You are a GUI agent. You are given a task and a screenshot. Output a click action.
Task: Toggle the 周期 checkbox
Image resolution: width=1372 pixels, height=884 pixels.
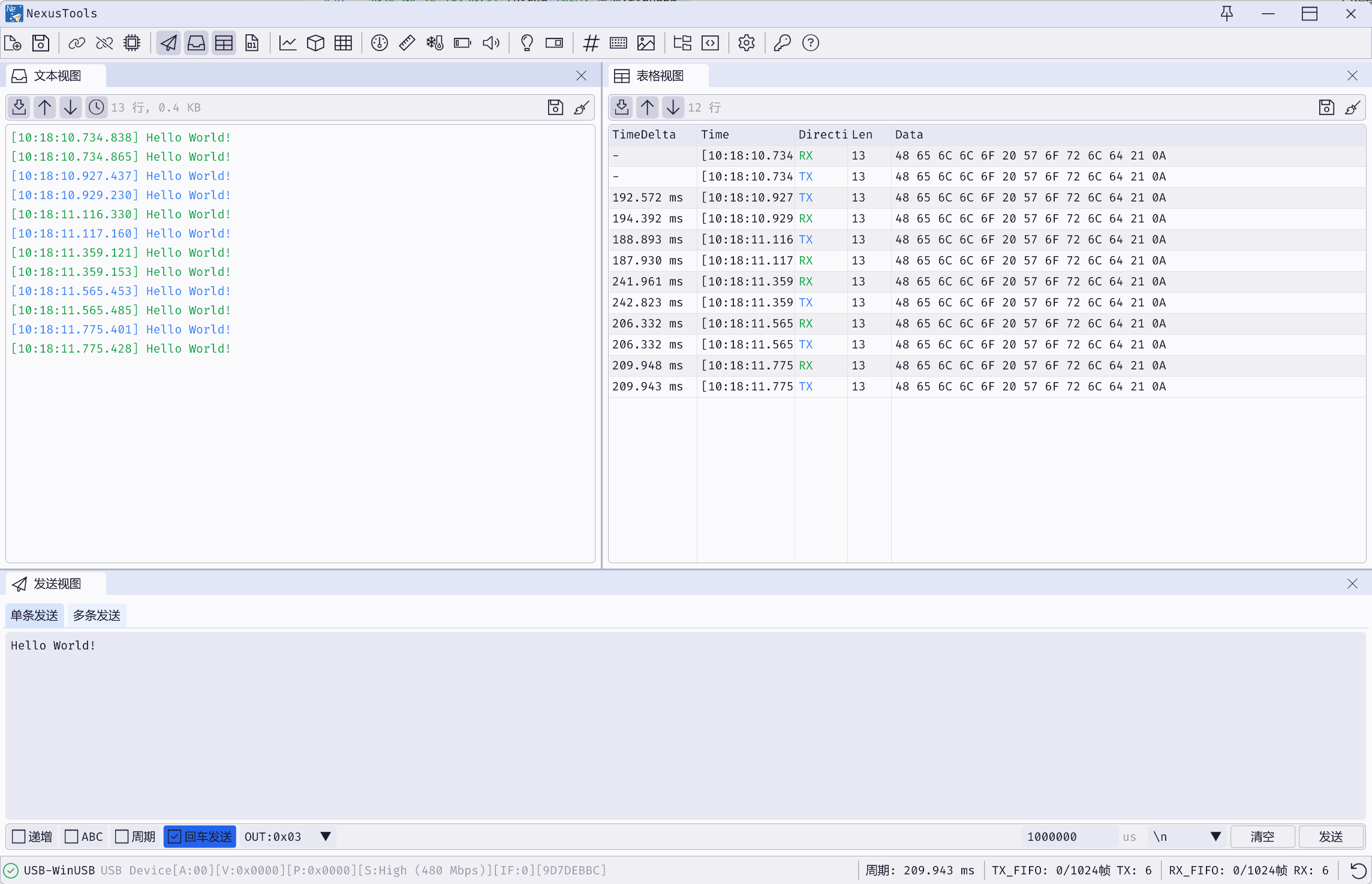point(122,837)
